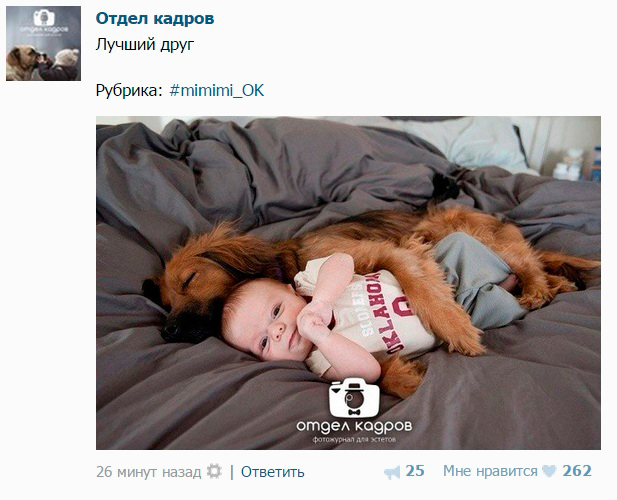This screenshot has width=617, height=500.
Task: Select the Лучший друг post text
Action: pyautogui.click(x=145, y=45)
